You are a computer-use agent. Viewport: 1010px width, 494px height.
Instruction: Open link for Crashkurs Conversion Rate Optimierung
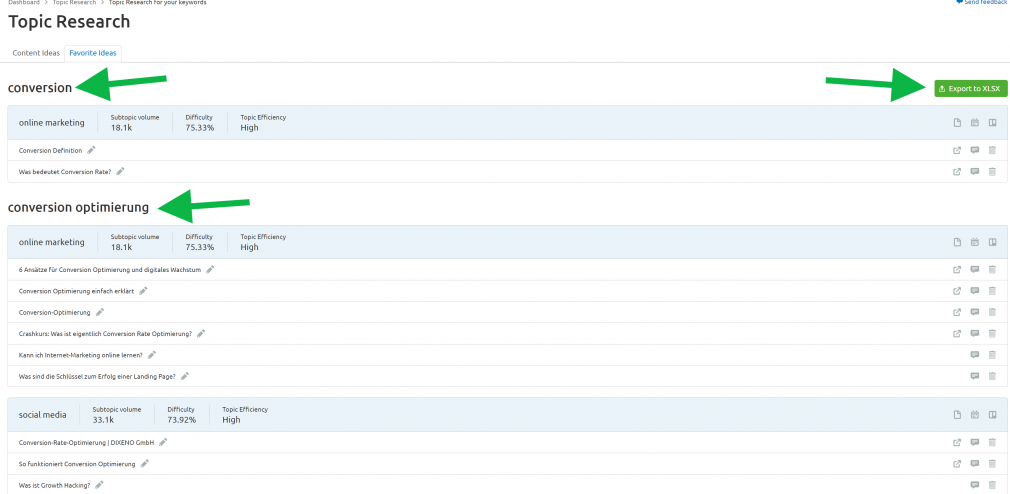tap(957, 333)
